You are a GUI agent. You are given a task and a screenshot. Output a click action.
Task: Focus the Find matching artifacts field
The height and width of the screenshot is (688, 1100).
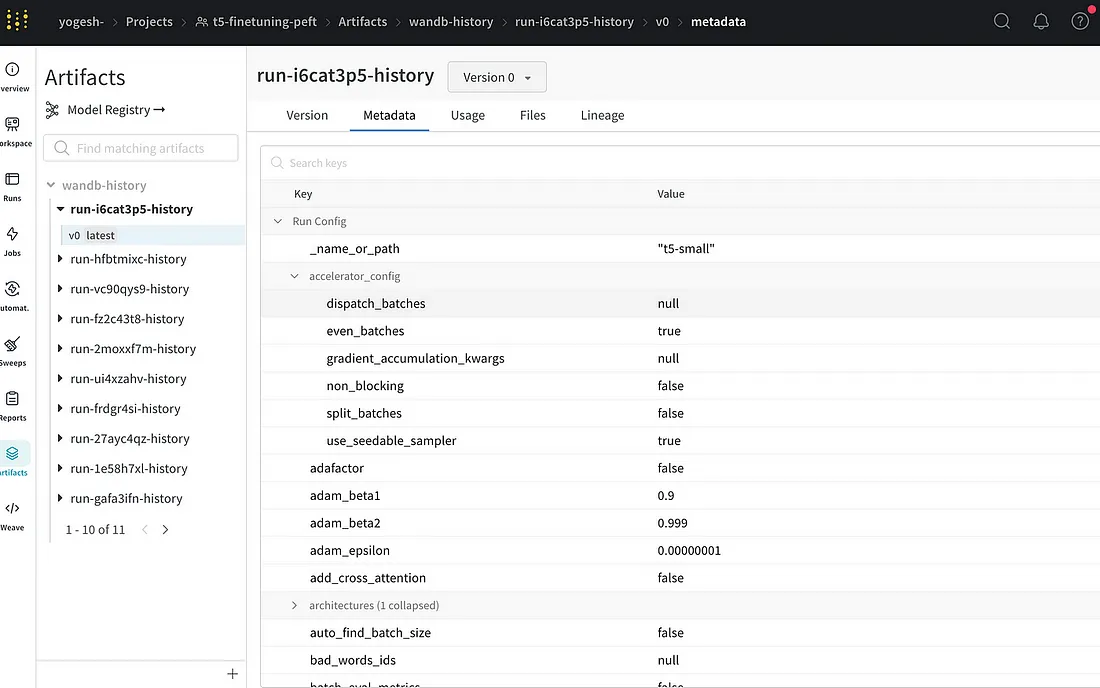click(141, 148)
